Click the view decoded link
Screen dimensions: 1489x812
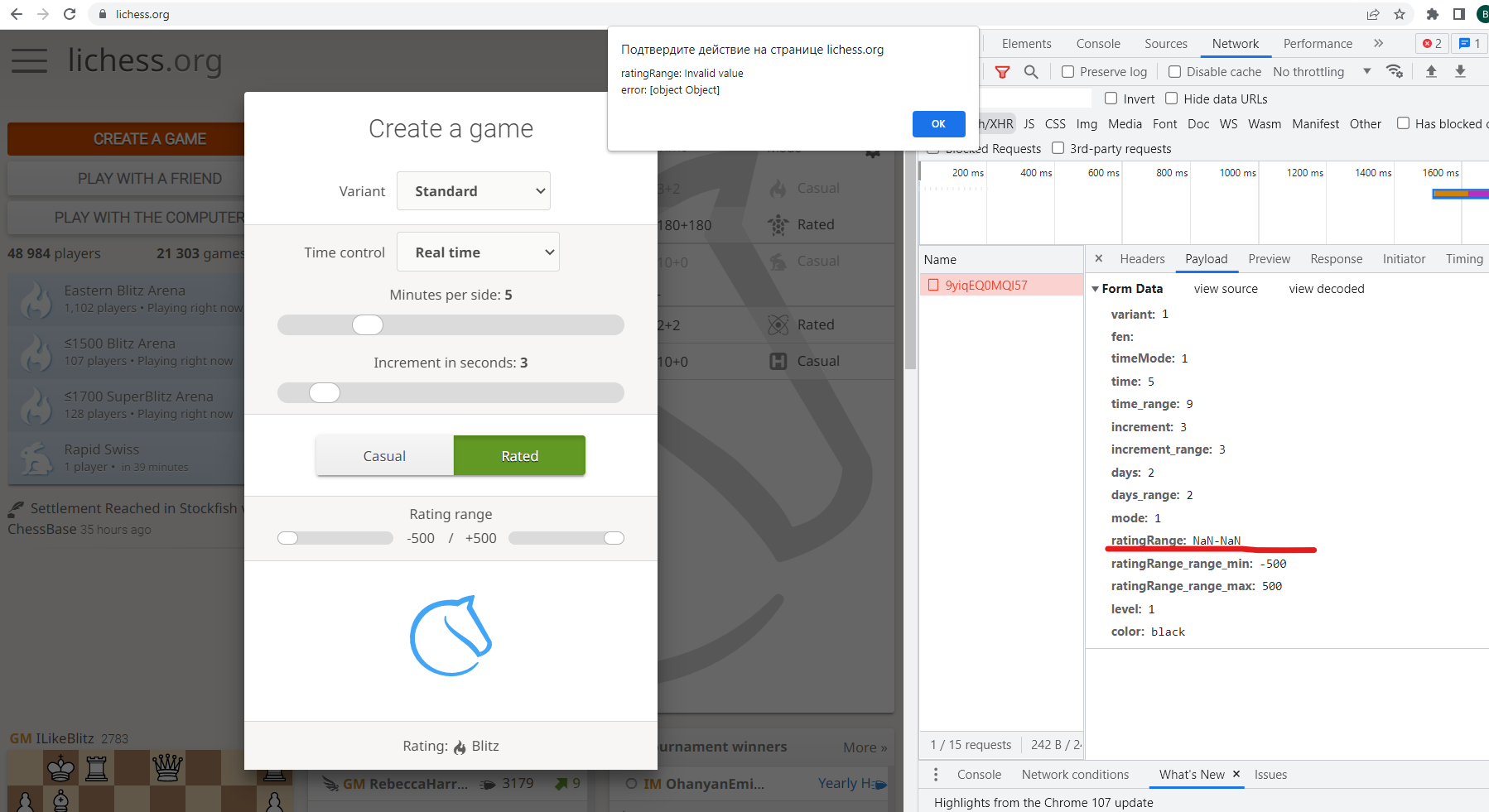[1325, 288]
